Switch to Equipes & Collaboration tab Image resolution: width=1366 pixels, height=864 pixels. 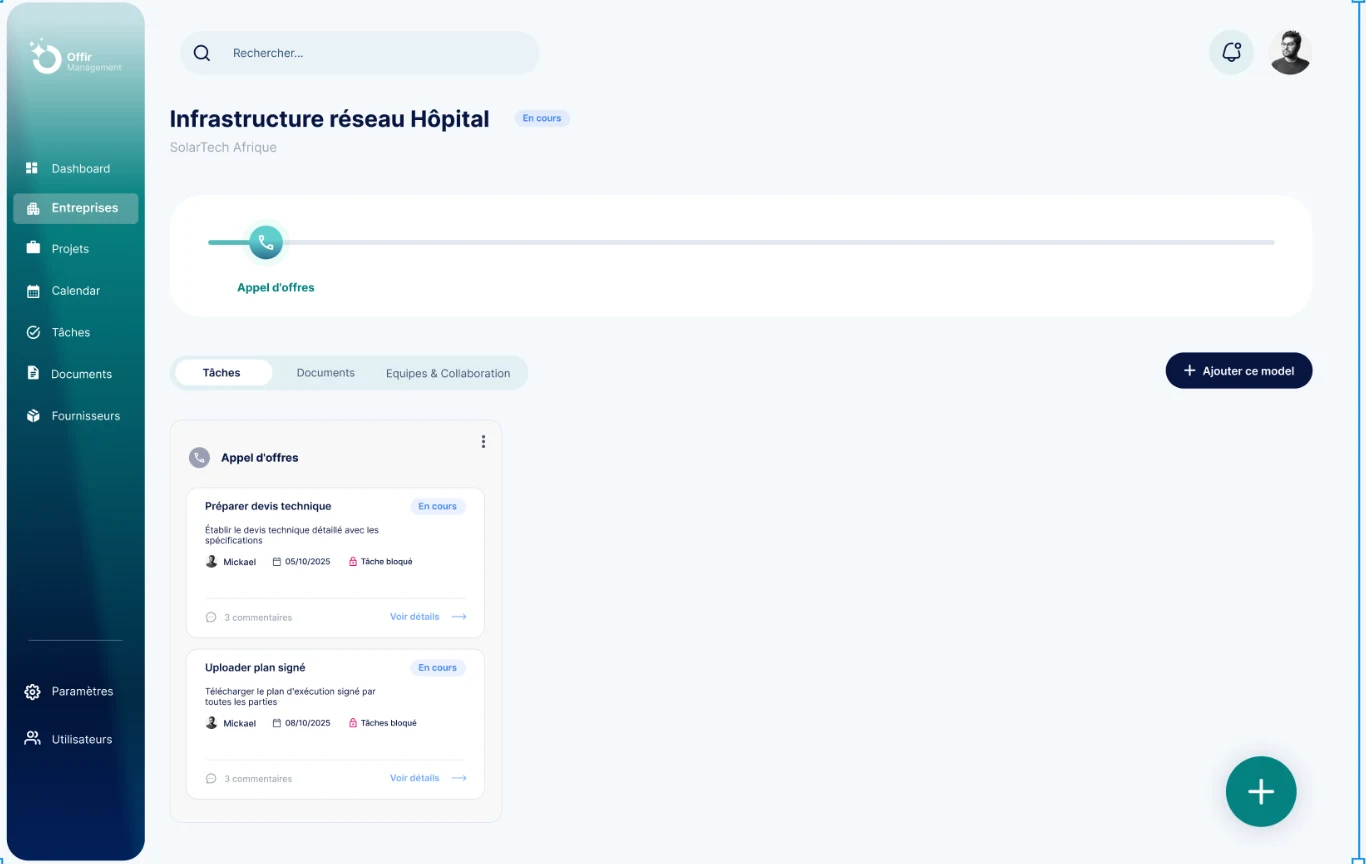(448, 373)
